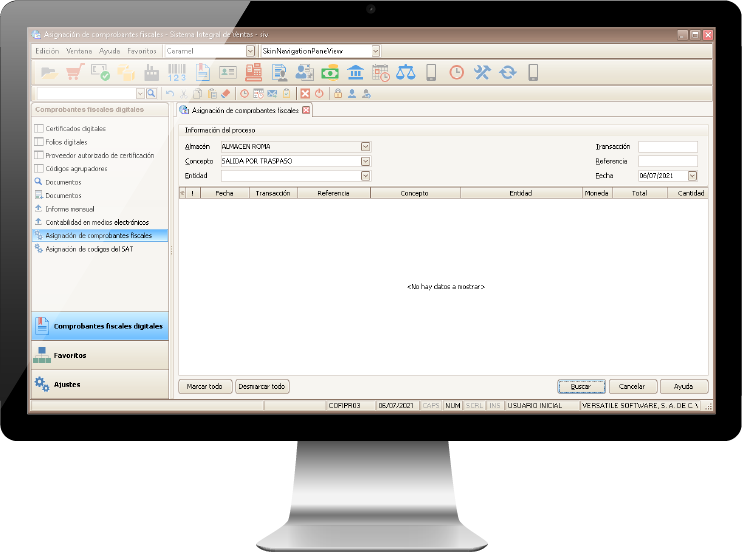
Task: Click the bank building icon
Action: point(355,72)
